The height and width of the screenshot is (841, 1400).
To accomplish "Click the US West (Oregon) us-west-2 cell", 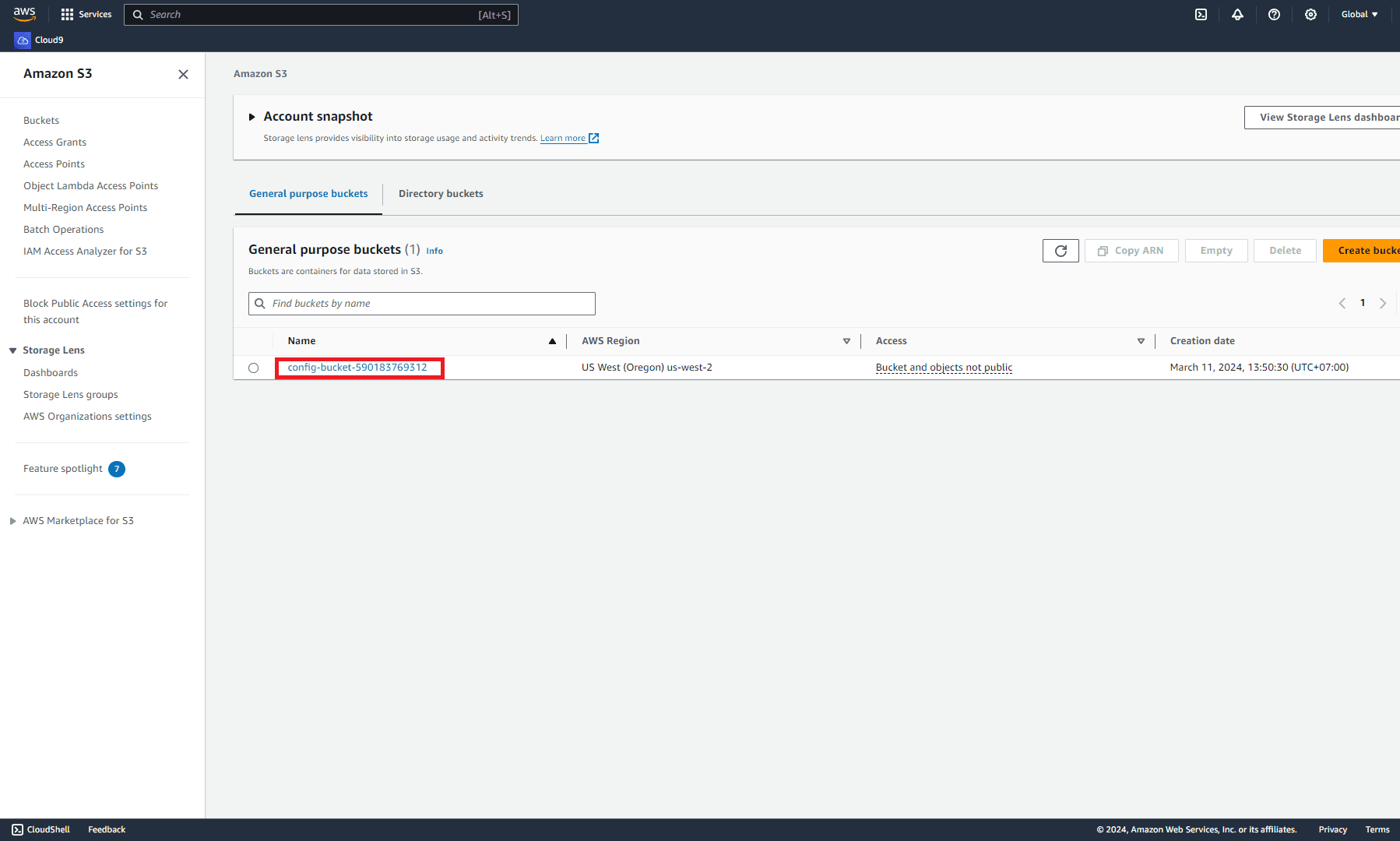I will (x=646, y=368).
